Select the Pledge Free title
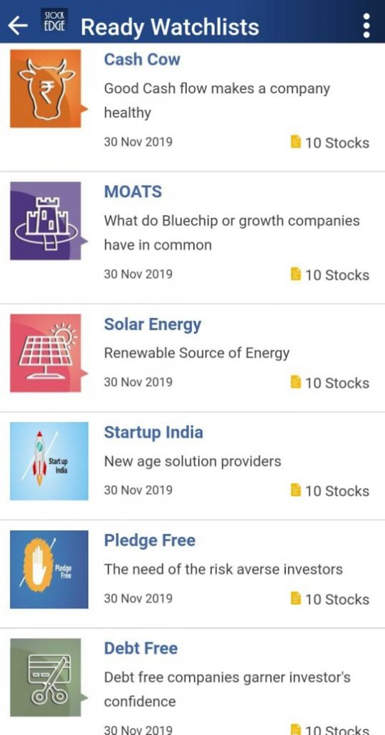 click(150, 540)
